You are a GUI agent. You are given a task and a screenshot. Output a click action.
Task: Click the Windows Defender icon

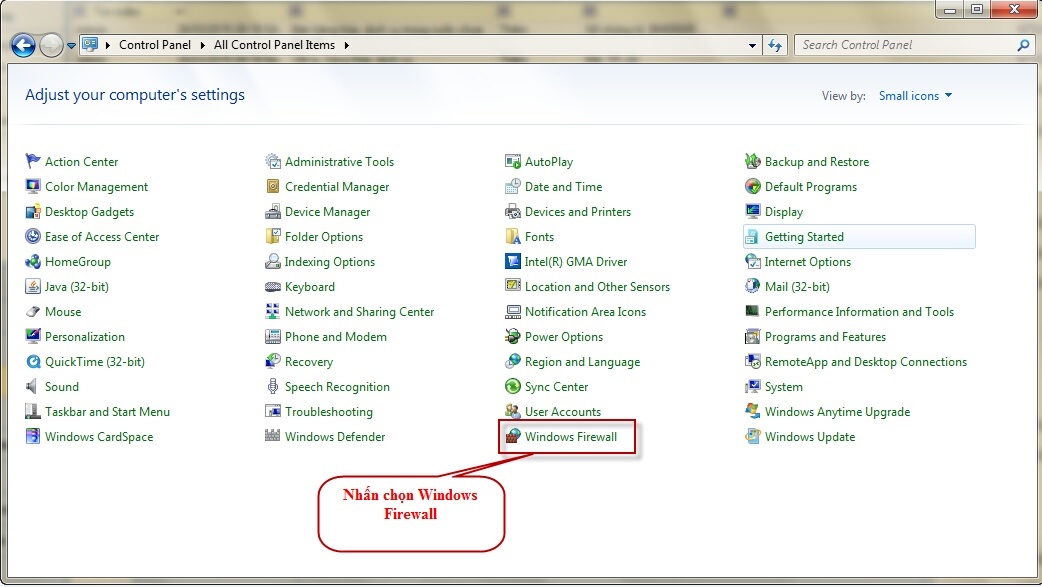(272, 436)
